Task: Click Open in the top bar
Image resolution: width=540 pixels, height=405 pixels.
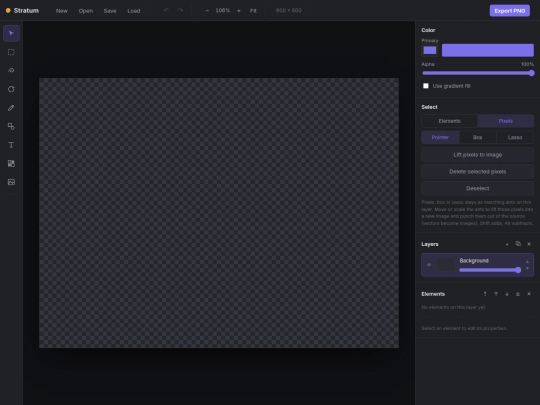Action: (x=86, y=11)
